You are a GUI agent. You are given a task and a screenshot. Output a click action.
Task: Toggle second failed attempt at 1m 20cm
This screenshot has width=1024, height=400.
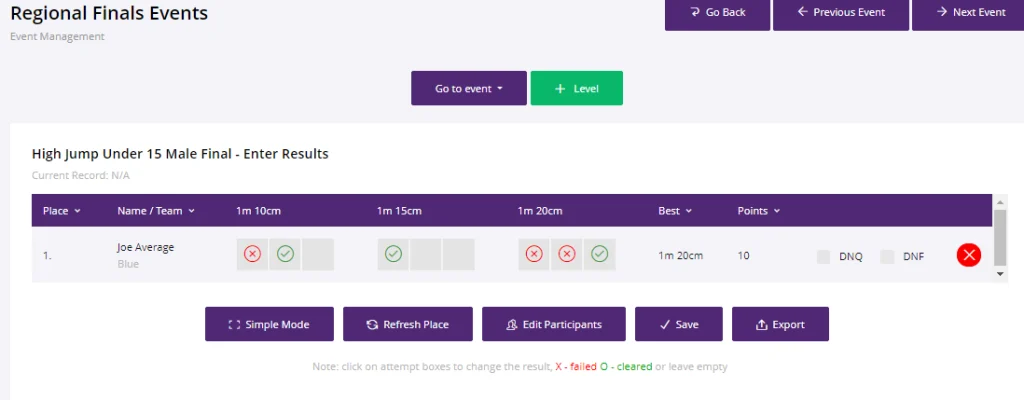point(567,254)
